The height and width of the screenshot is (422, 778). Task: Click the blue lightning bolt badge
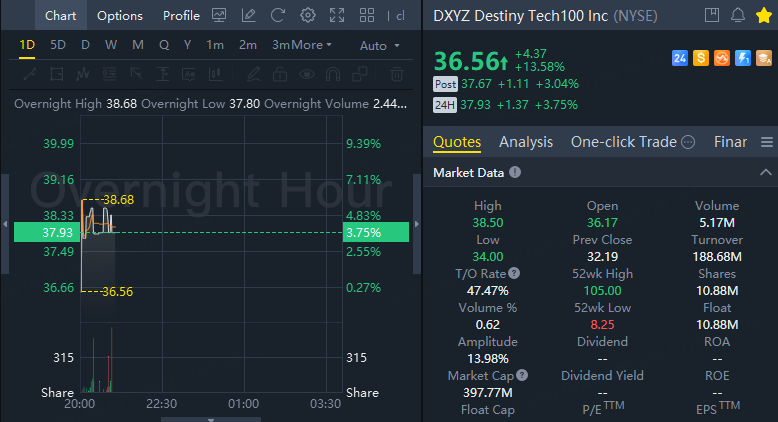click(743, 58)
